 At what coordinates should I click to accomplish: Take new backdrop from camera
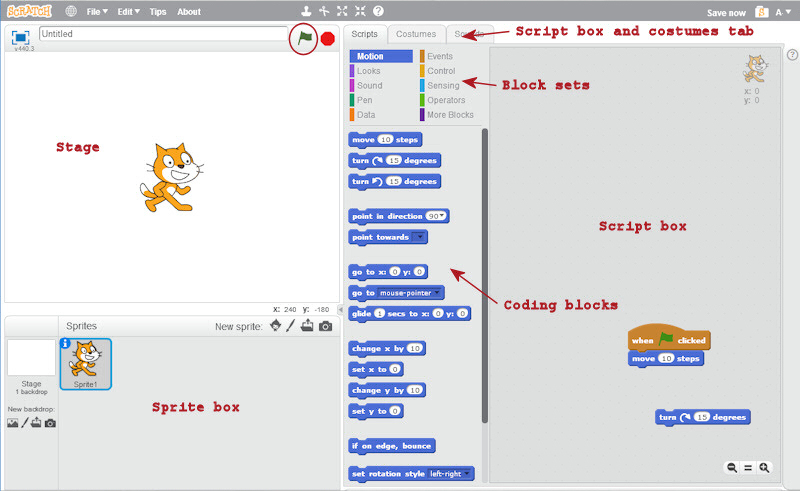click(50, 423)
